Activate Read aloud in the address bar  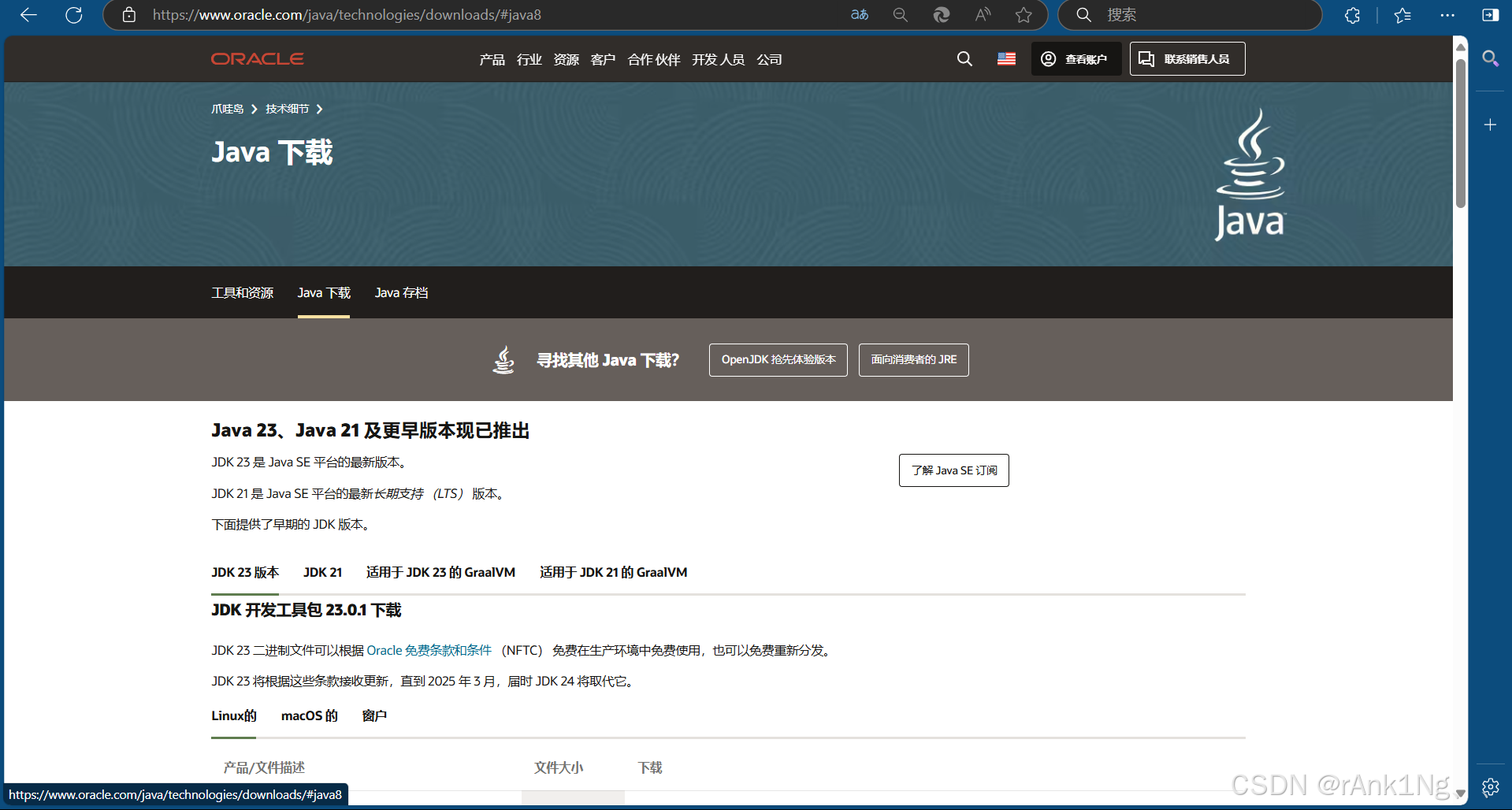[982, 15]
